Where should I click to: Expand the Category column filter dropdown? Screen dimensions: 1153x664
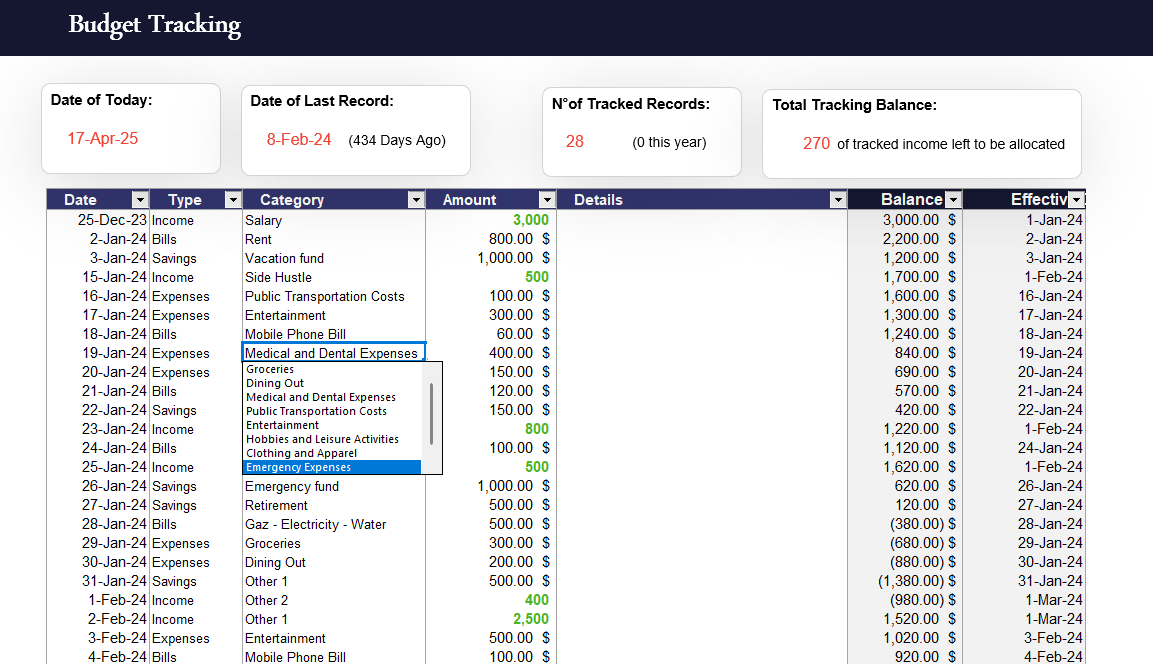(416, 200)
